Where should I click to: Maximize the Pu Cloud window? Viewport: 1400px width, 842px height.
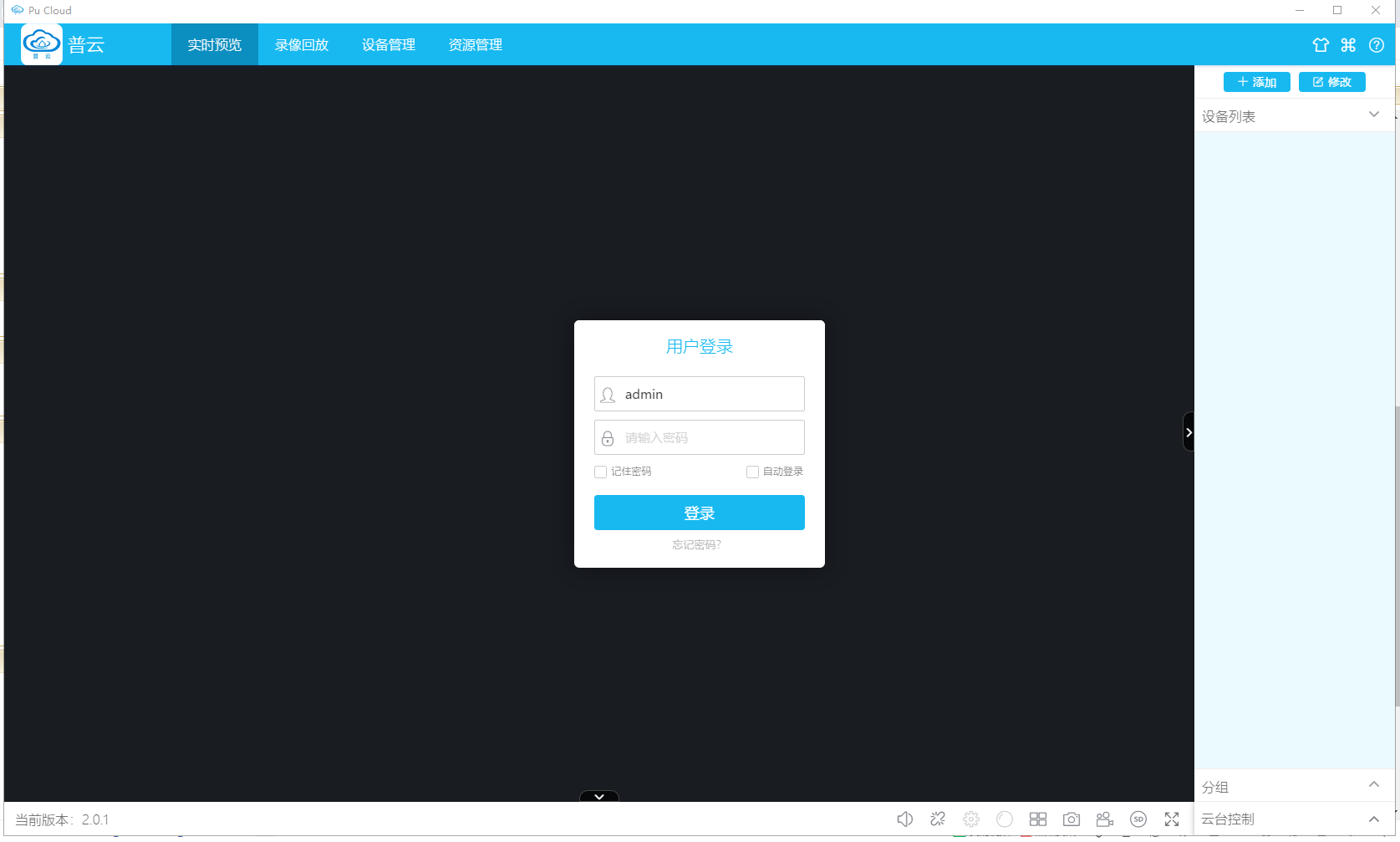pos(1337,10)
